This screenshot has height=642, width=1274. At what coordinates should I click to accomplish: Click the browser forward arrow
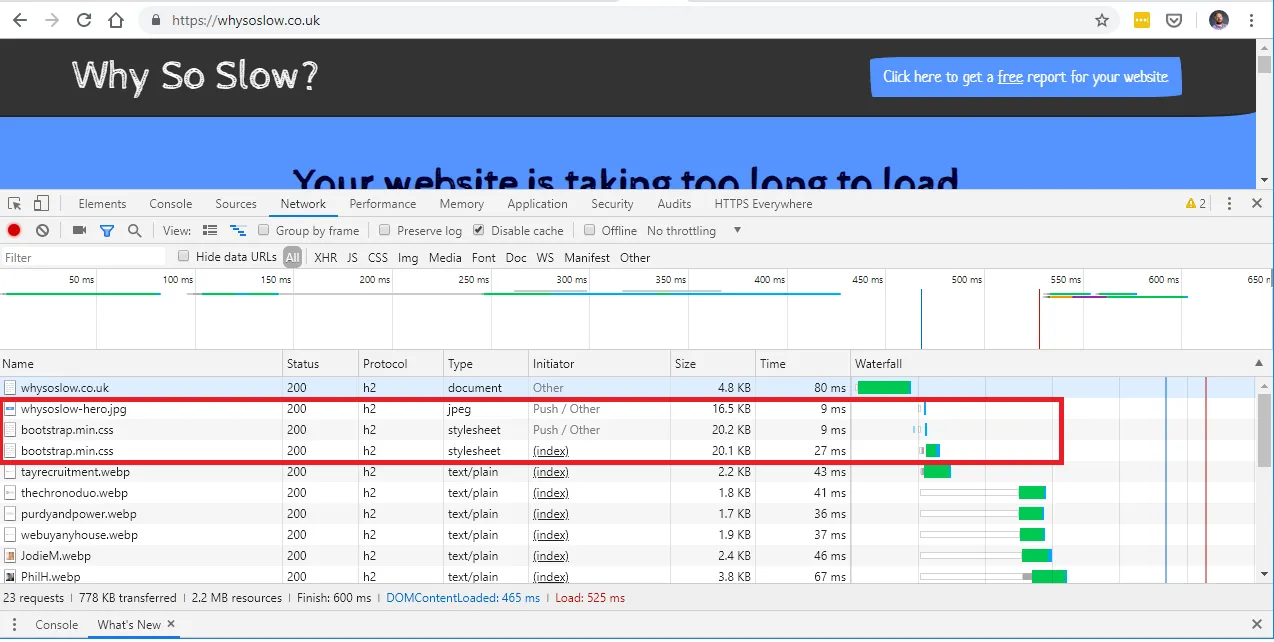pos(52,20)
